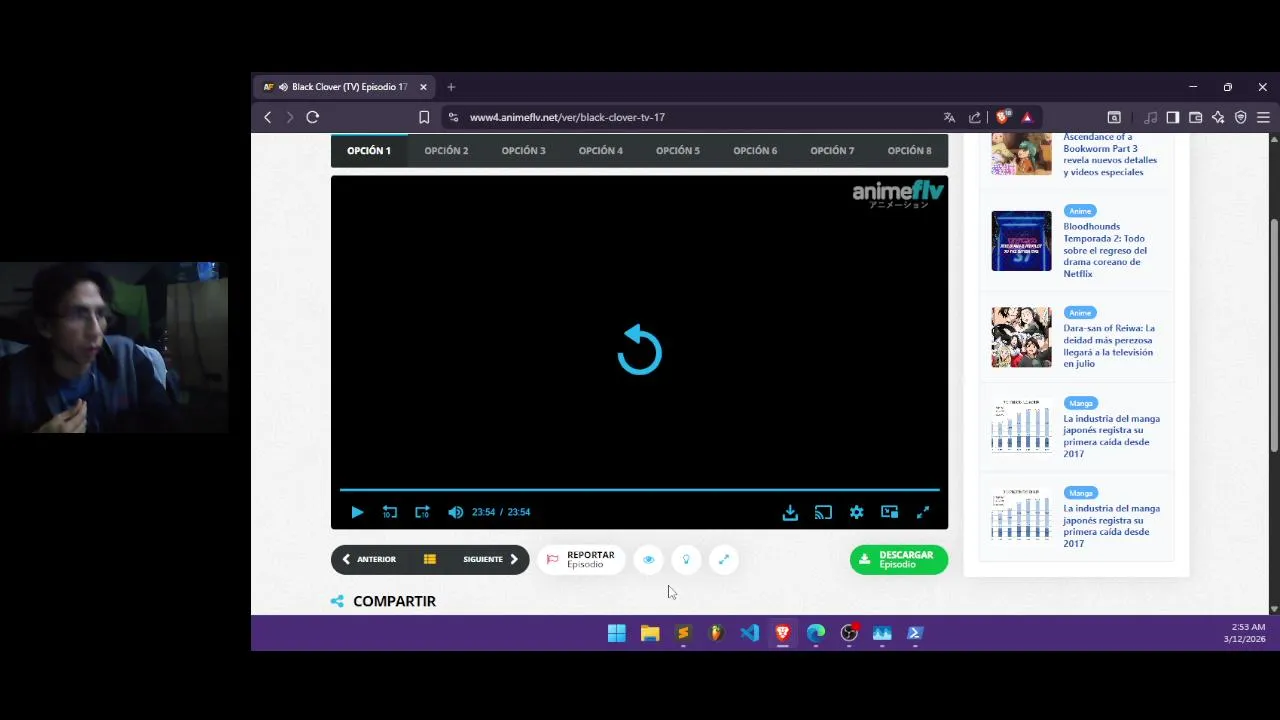Click the player's download video icon
The image size is (1280, 720).
[790, 512]
